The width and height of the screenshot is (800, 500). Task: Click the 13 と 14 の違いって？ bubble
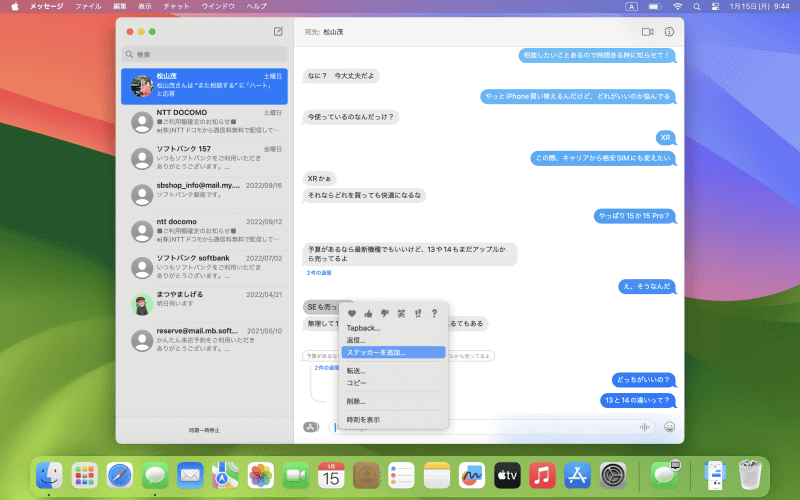[x=638, y=401]
